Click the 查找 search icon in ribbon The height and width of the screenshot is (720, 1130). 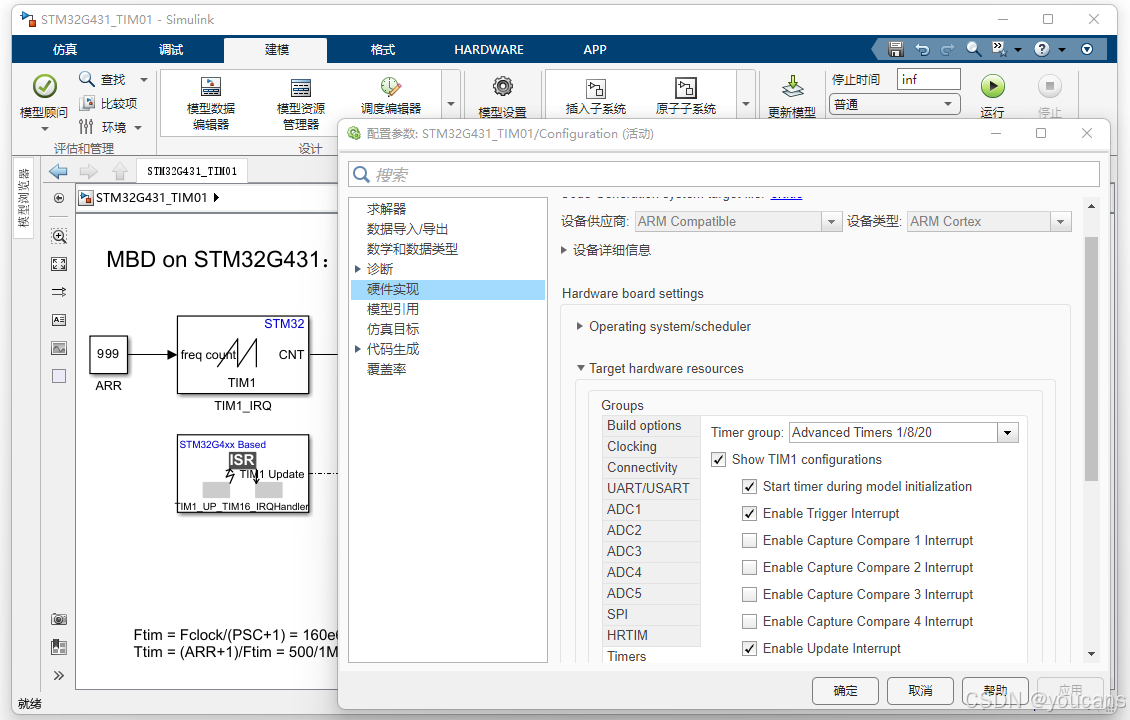86,79
